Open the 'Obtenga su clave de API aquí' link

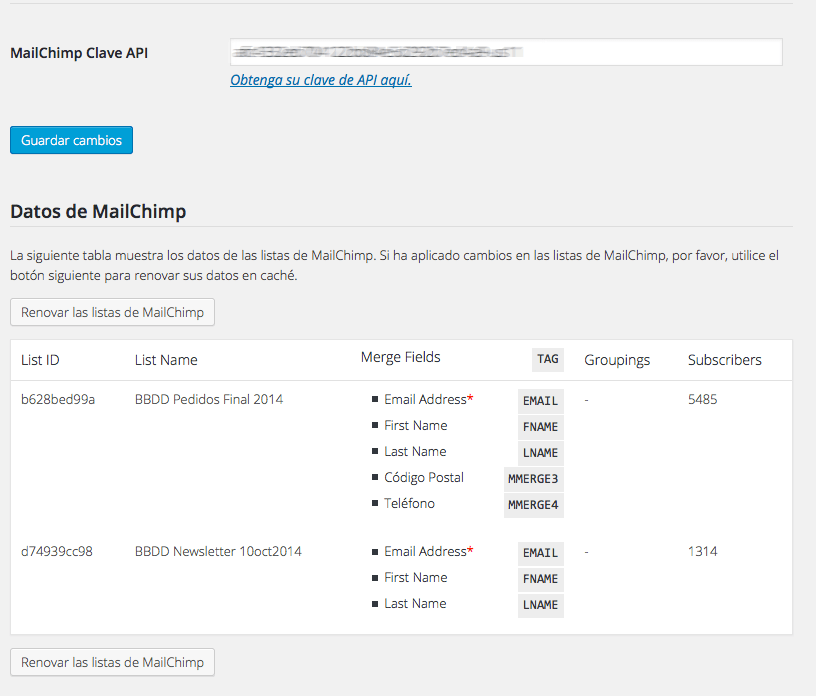tap(321, 80)
